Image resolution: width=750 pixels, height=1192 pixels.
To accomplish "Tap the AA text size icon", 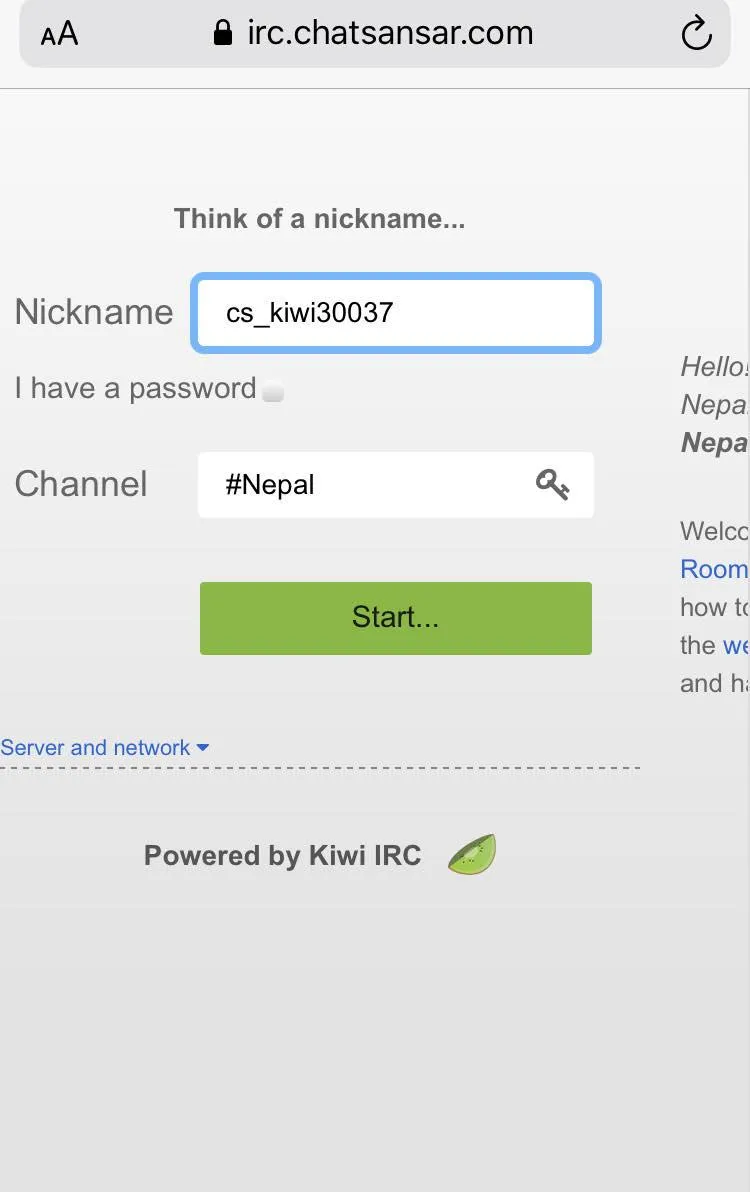I will point(59,34).
